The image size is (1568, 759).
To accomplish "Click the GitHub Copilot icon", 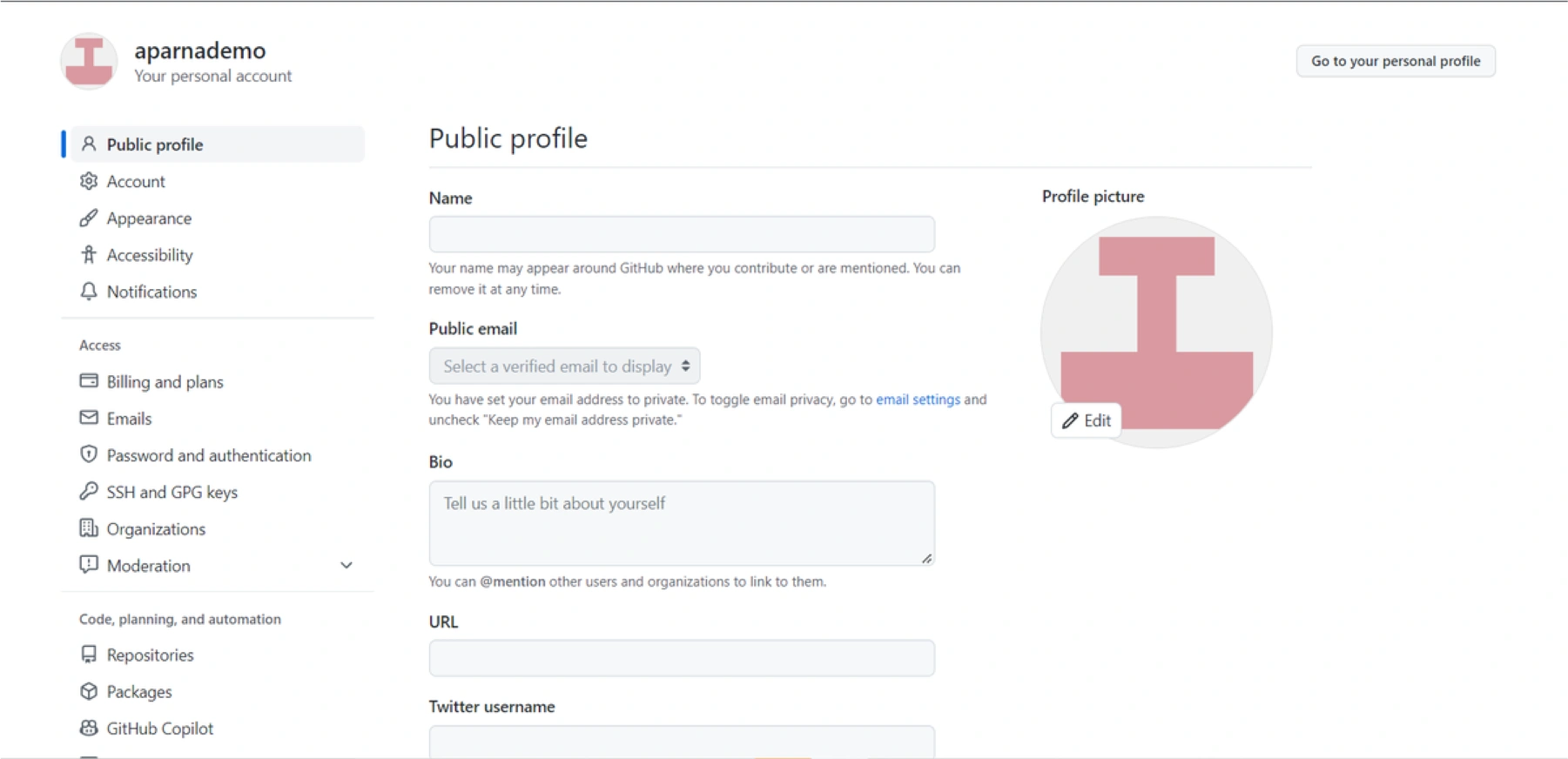I will tap(88, 729).
